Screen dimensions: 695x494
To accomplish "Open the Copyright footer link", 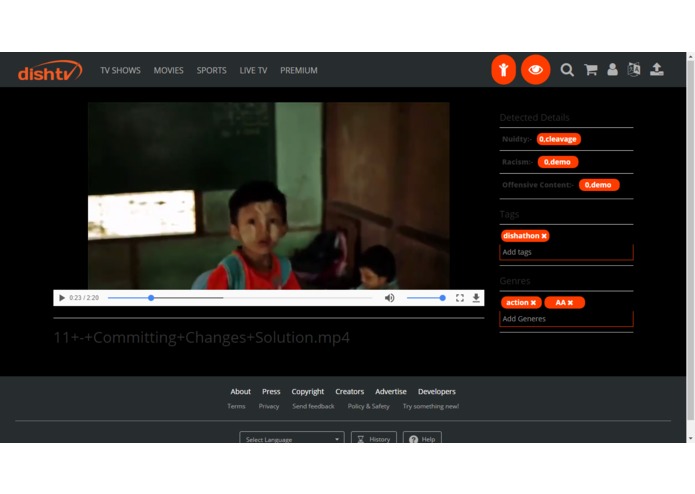I will click(308, 392).
